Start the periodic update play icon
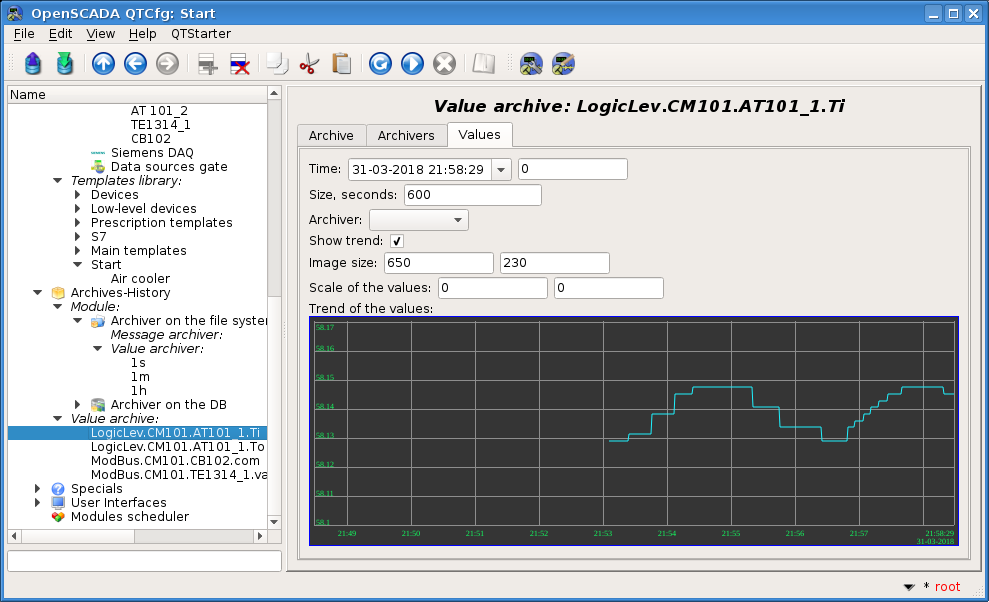Viewport: 989px width, 602px height. (413, 64)
